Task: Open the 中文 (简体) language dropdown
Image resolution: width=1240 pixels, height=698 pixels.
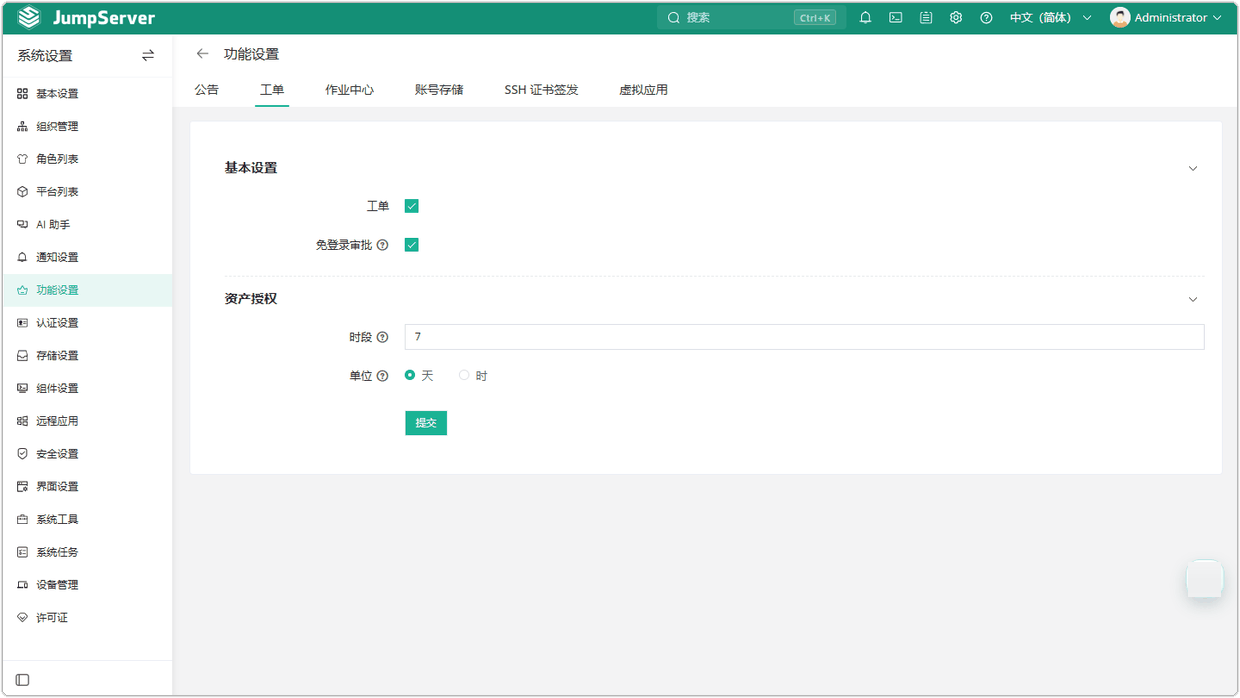Action: click(1051, 18)
